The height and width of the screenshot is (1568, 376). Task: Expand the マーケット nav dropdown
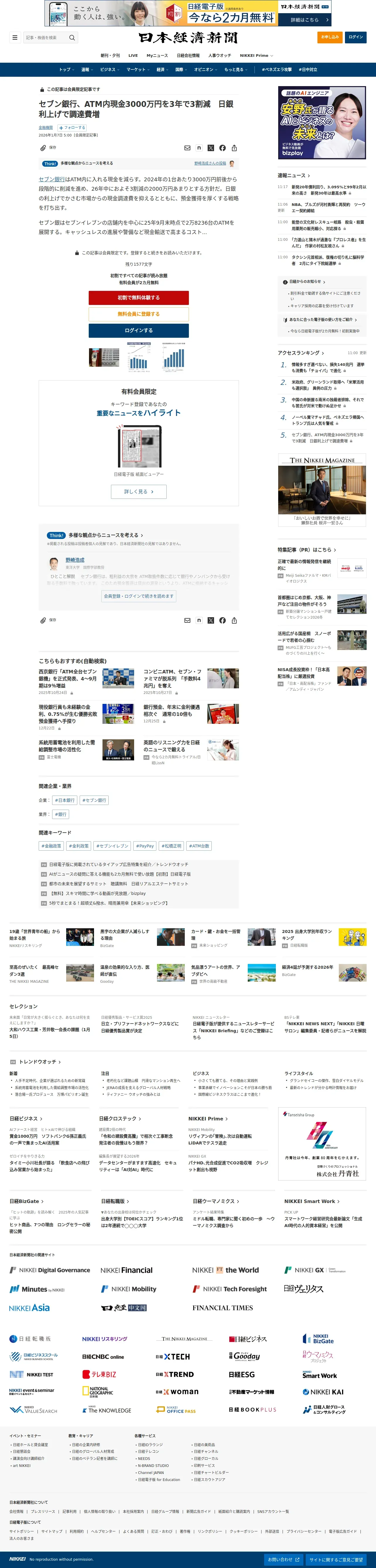[138, 69]
